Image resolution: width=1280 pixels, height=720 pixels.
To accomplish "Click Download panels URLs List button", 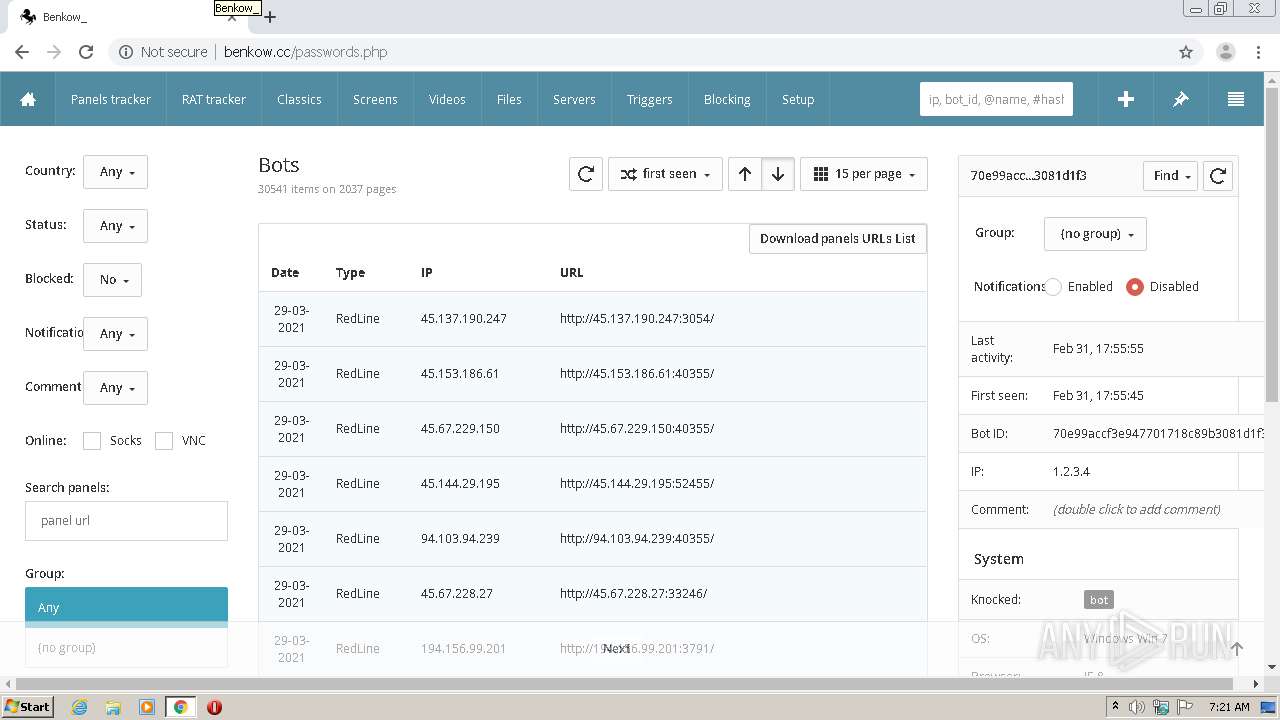I will (x=838, y=238).
